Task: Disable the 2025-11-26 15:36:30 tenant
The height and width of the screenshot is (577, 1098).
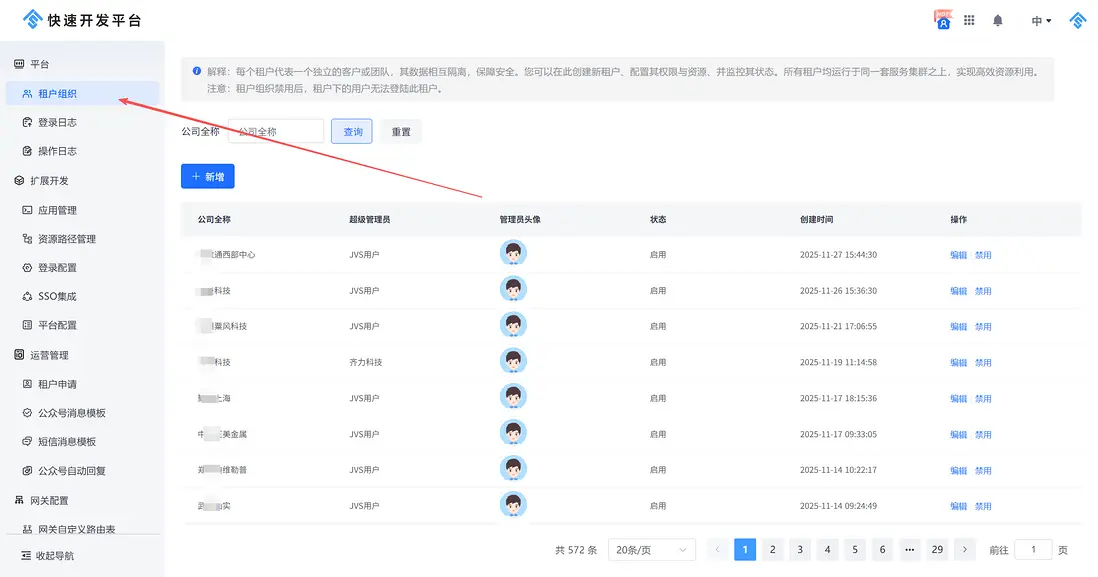Action: coord(983,291)
